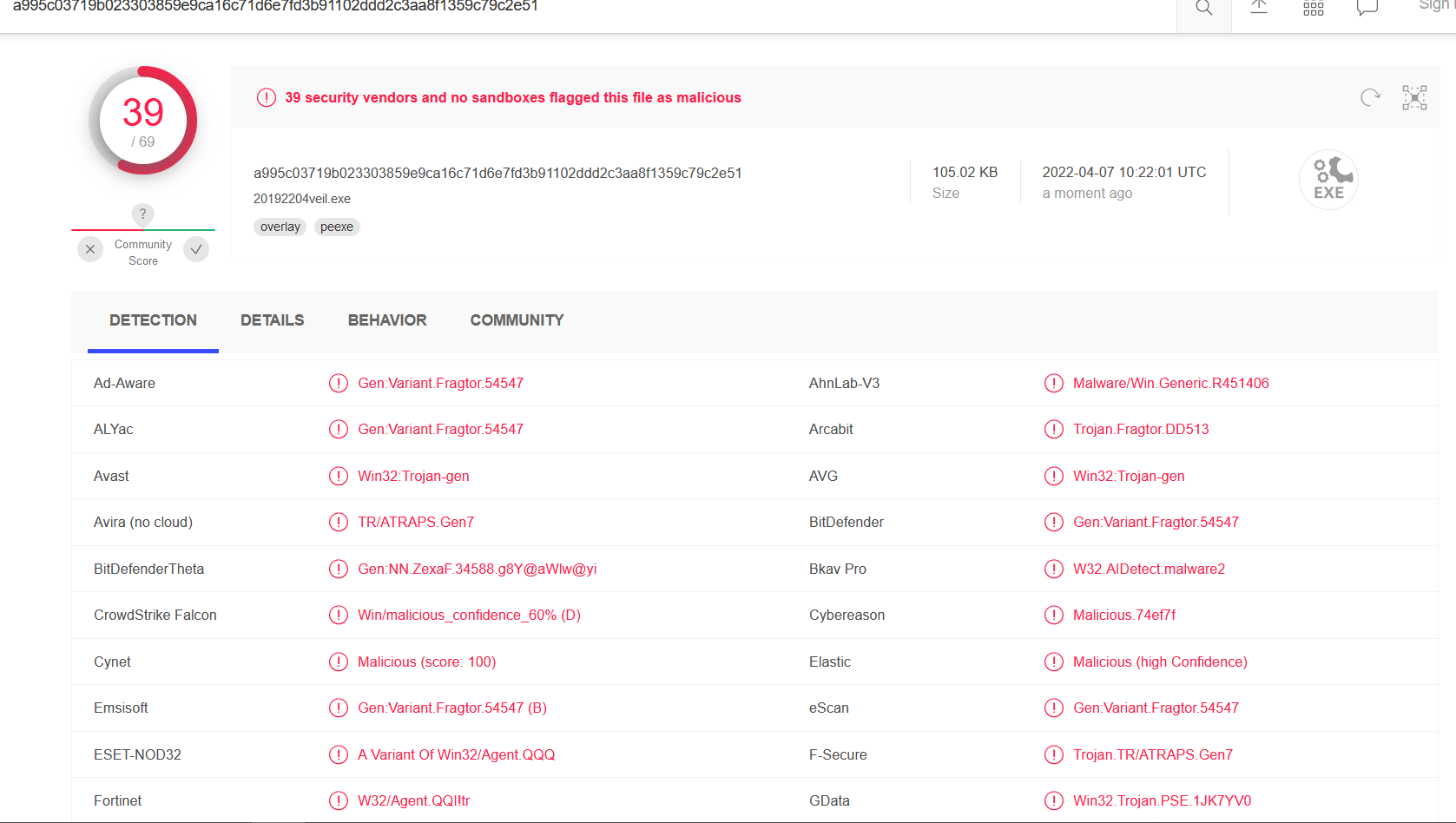Click the 39/69 detection score gauge
The image size is (1456, 823).
[143, 121]
